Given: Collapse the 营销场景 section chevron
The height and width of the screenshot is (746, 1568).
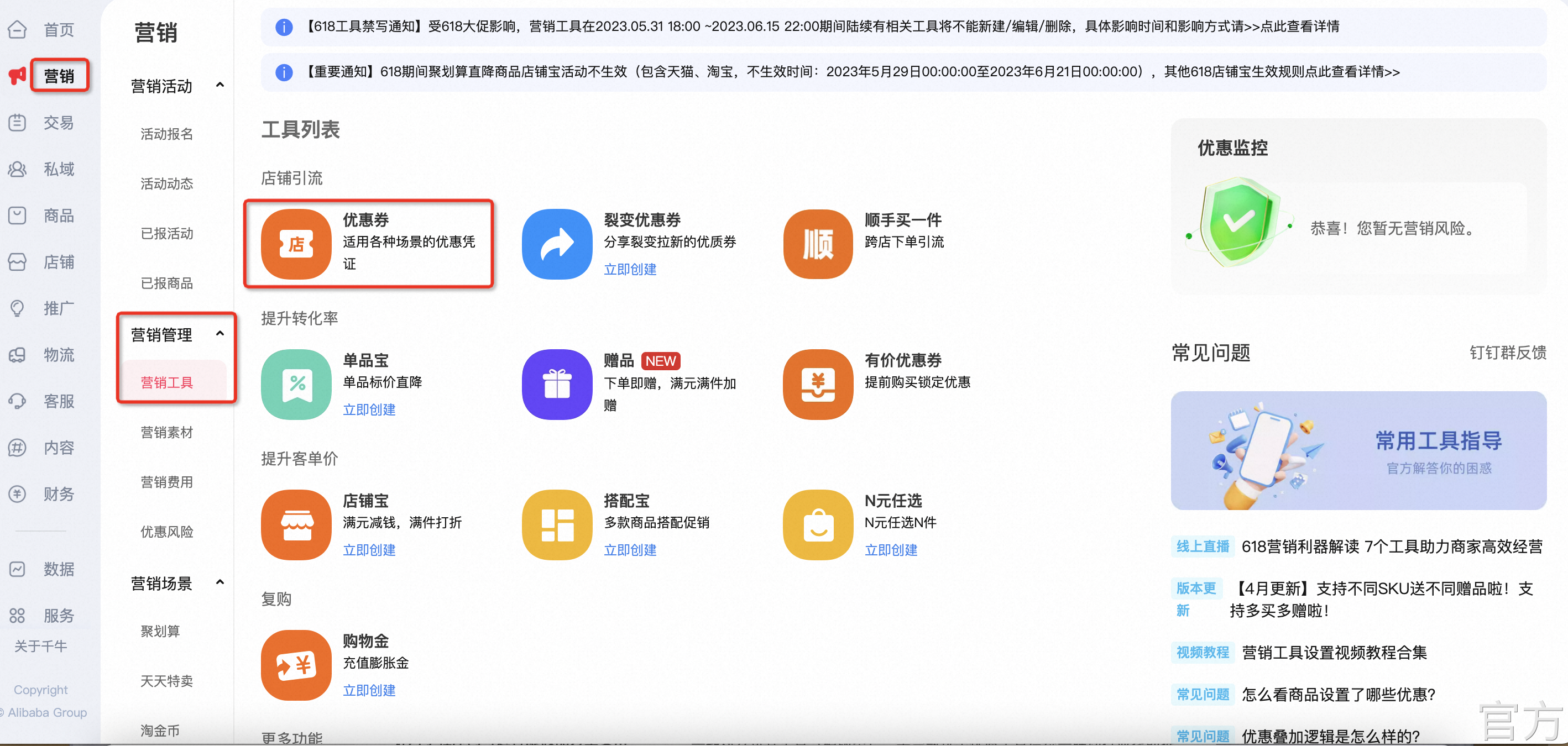Looking at the screenshot, I should [x=219, y=582].
